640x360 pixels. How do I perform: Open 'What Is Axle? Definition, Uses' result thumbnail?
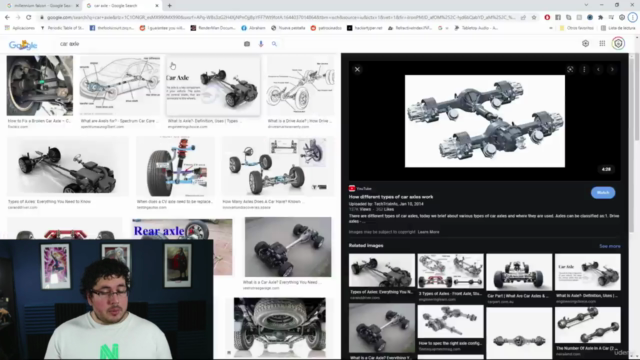213,86
